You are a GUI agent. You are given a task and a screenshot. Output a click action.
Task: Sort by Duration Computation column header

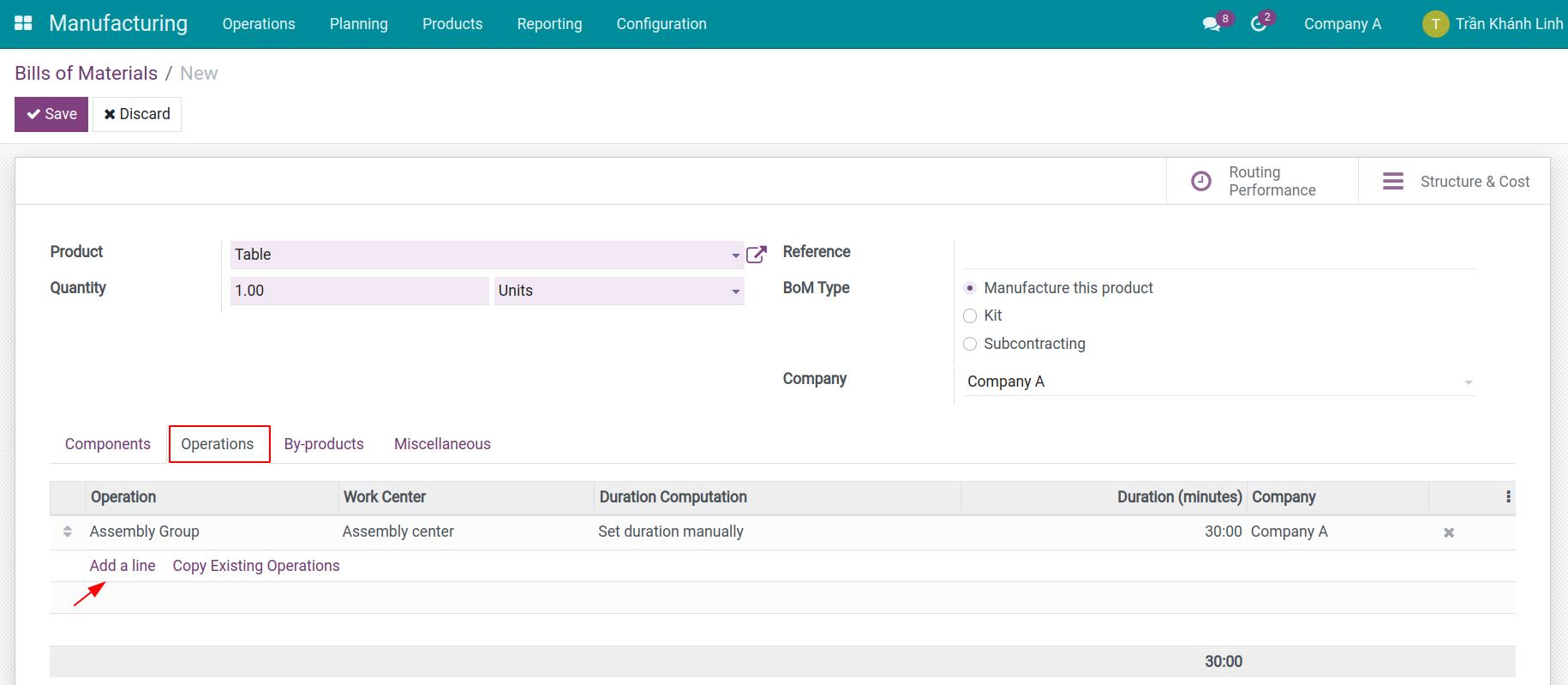pyautogui.click(x=777, y=497)
